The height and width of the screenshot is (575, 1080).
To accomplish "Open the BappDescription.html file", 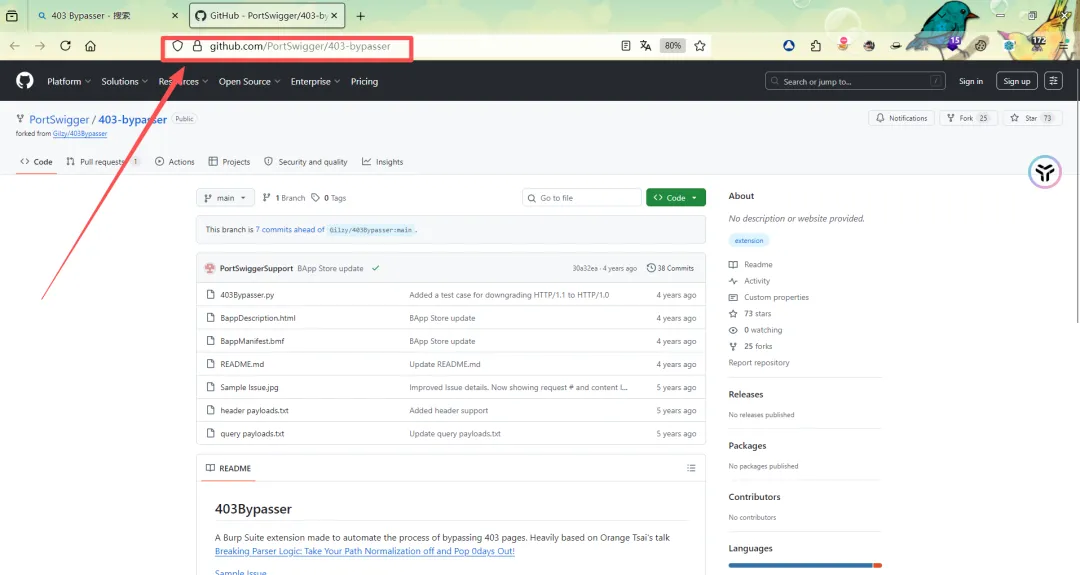I will (258, 318).
